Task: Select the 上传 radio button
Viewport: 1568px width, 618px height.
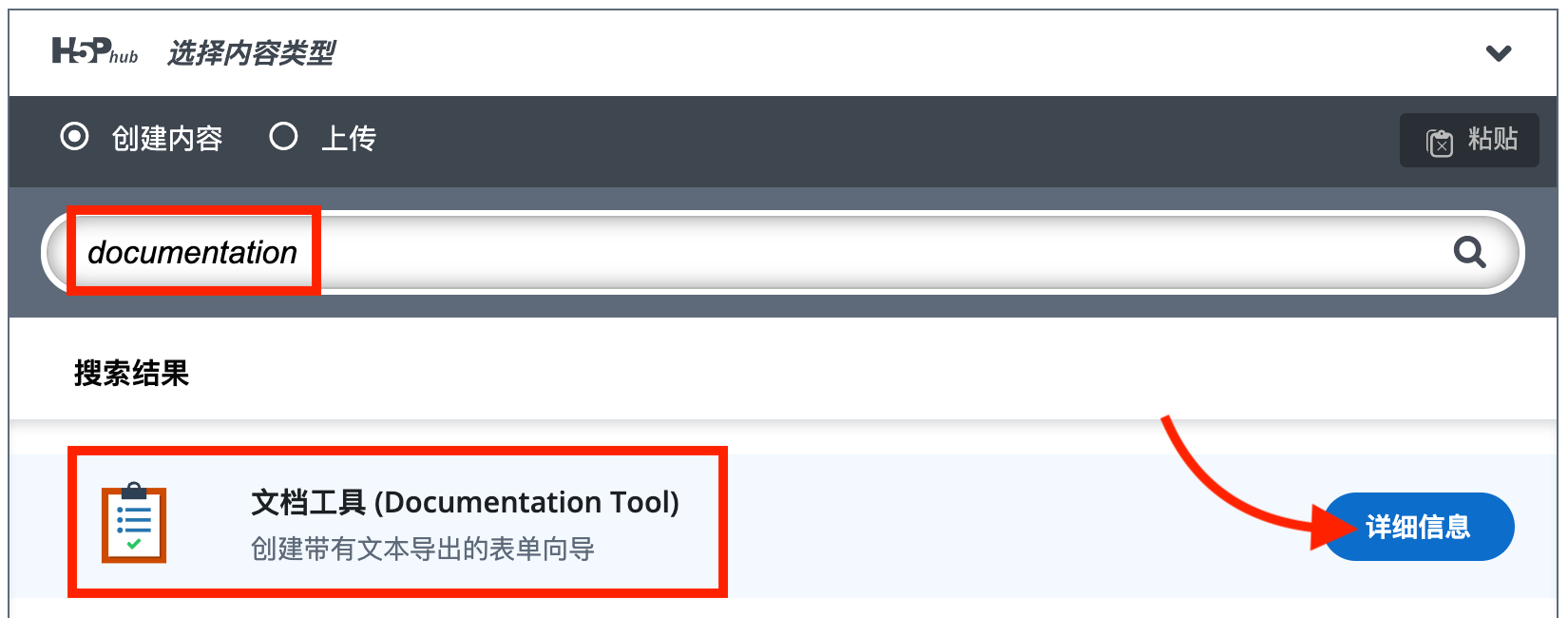Action: click(x=283, y=137)
